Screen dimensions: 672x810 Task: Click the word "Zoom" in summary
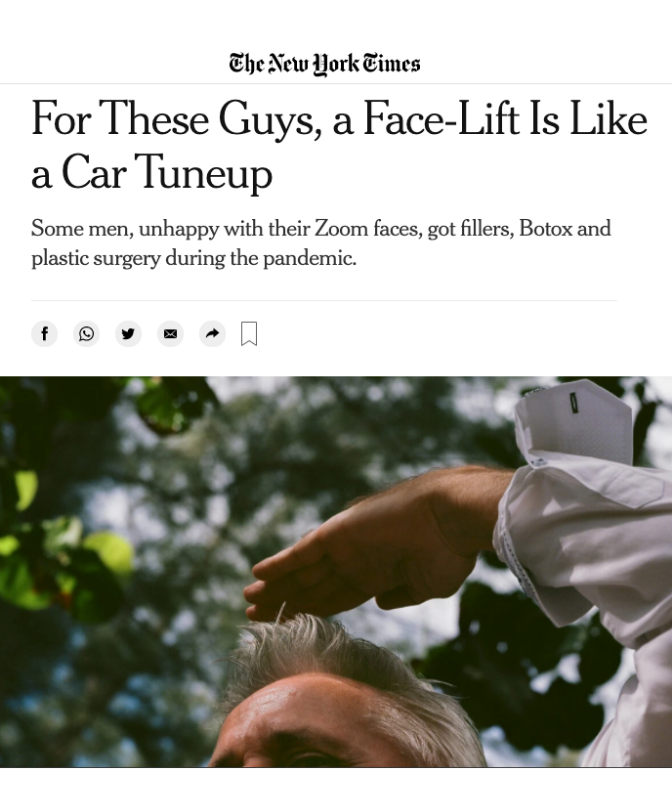[341, 228]
